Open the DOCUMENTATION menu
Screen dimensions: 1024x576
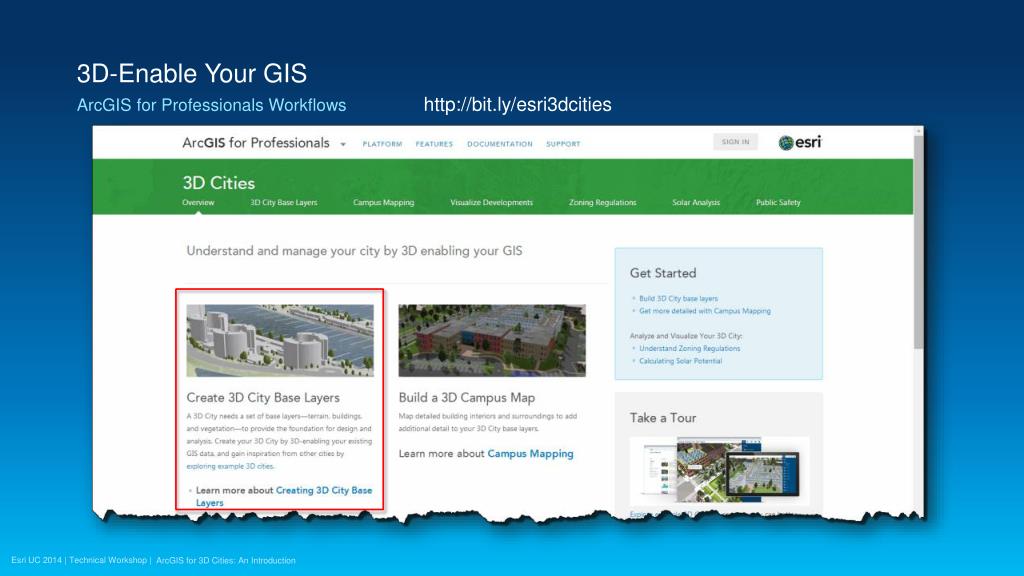pyautogui.click(x=500, y=144)
